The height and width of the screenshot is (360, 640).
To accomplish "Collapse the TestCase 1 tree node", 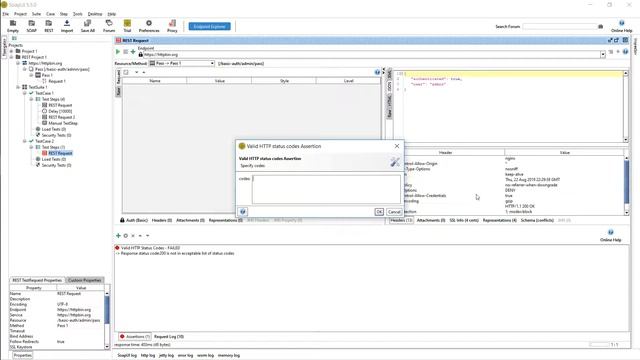I will [x=24, y=93].
